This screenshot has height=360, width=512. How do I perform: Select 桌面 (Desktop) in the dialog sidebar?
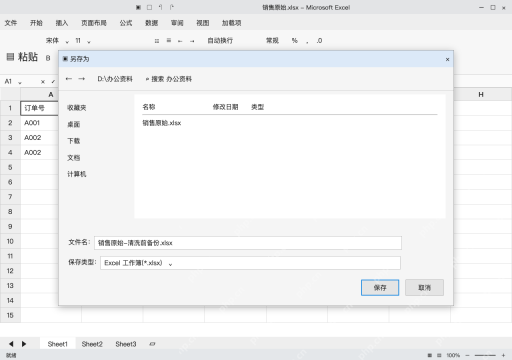click(74, 124)
